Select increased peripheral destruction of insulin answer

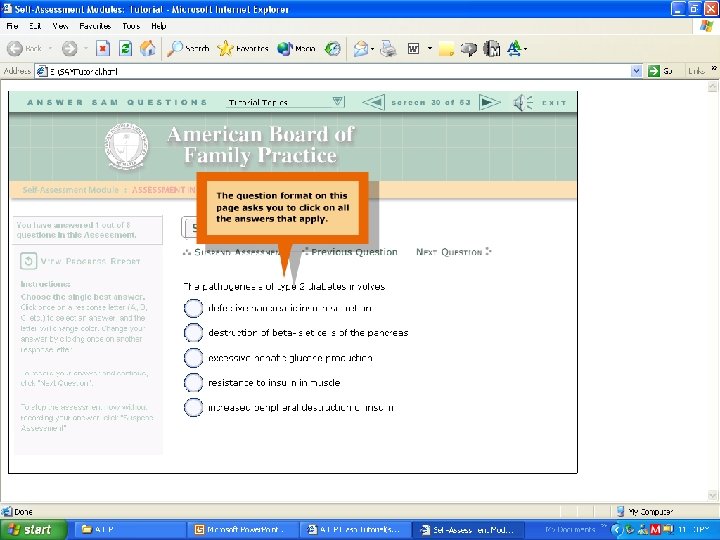pos(193,407)
